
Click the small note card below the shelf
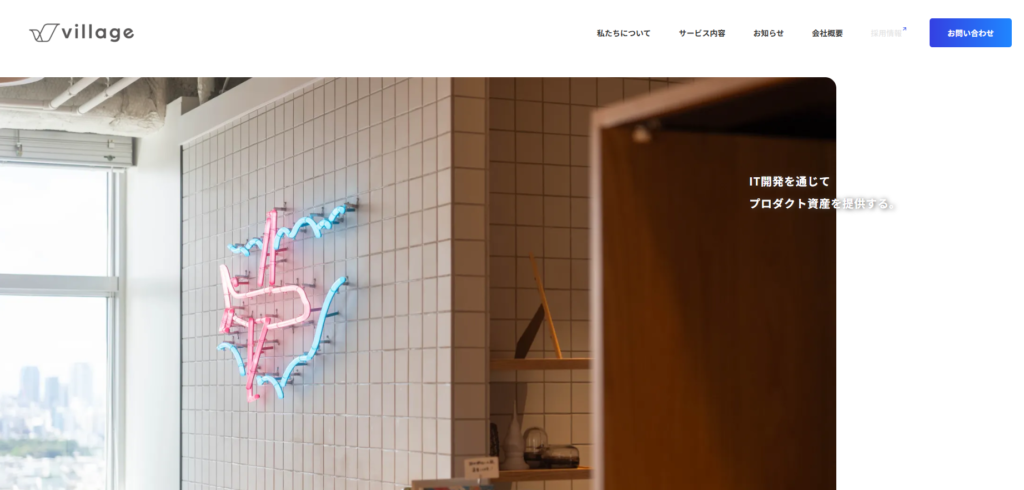pos(481,468)
